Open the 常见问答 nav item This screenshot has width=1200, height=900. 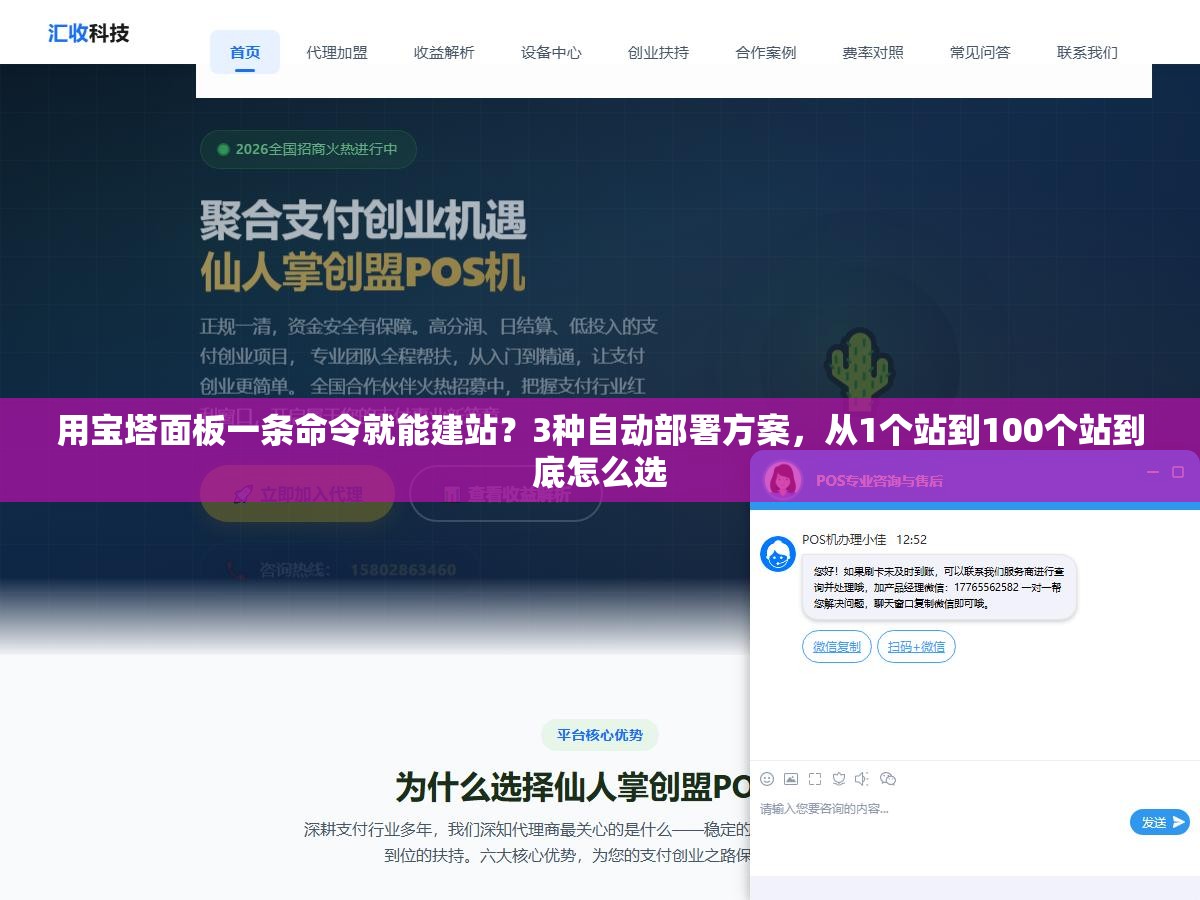[980, 52]
